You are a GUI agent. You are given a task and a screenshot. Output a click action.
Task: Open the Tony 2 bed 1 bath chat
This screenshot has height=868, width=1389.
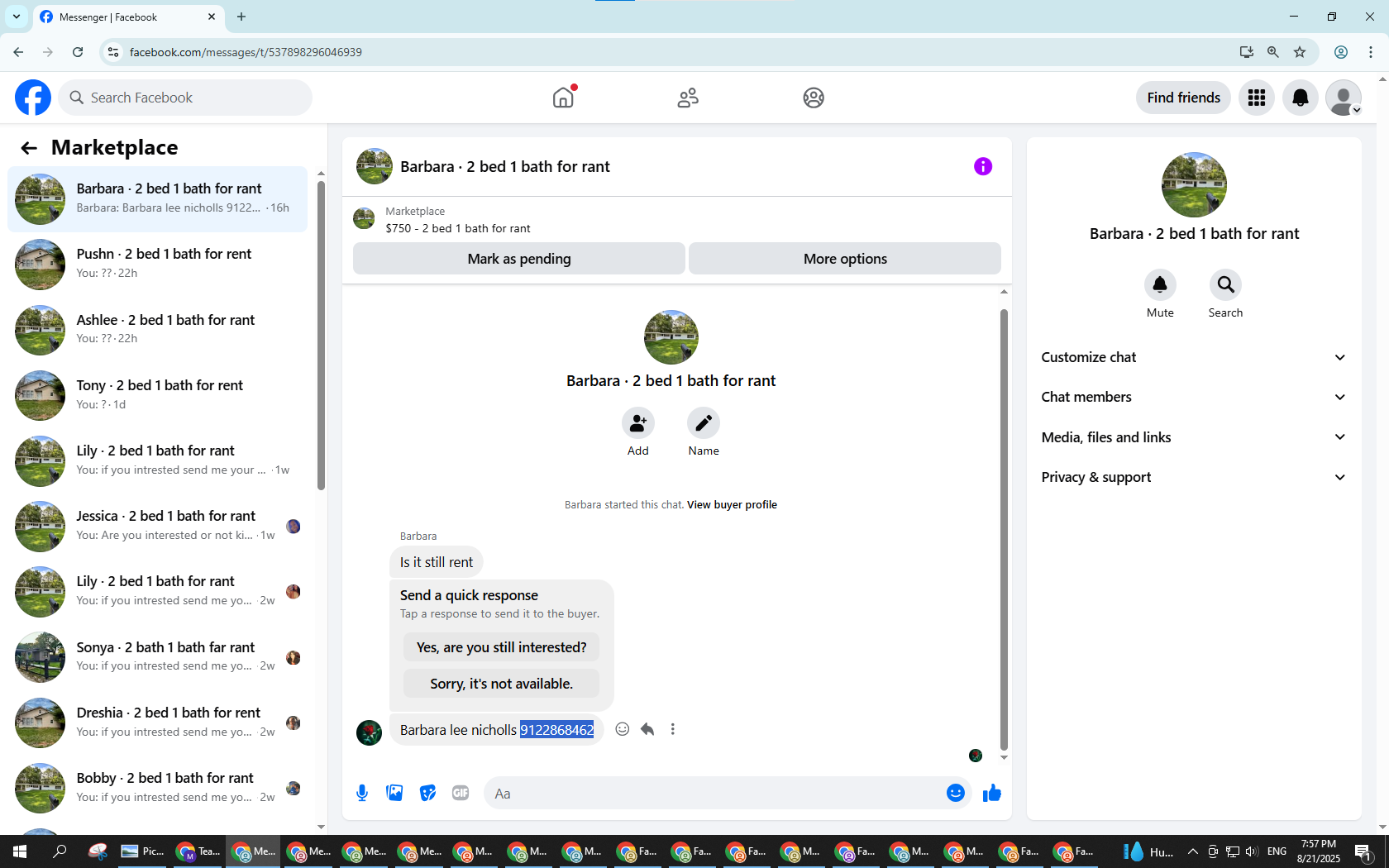(157, 395)
